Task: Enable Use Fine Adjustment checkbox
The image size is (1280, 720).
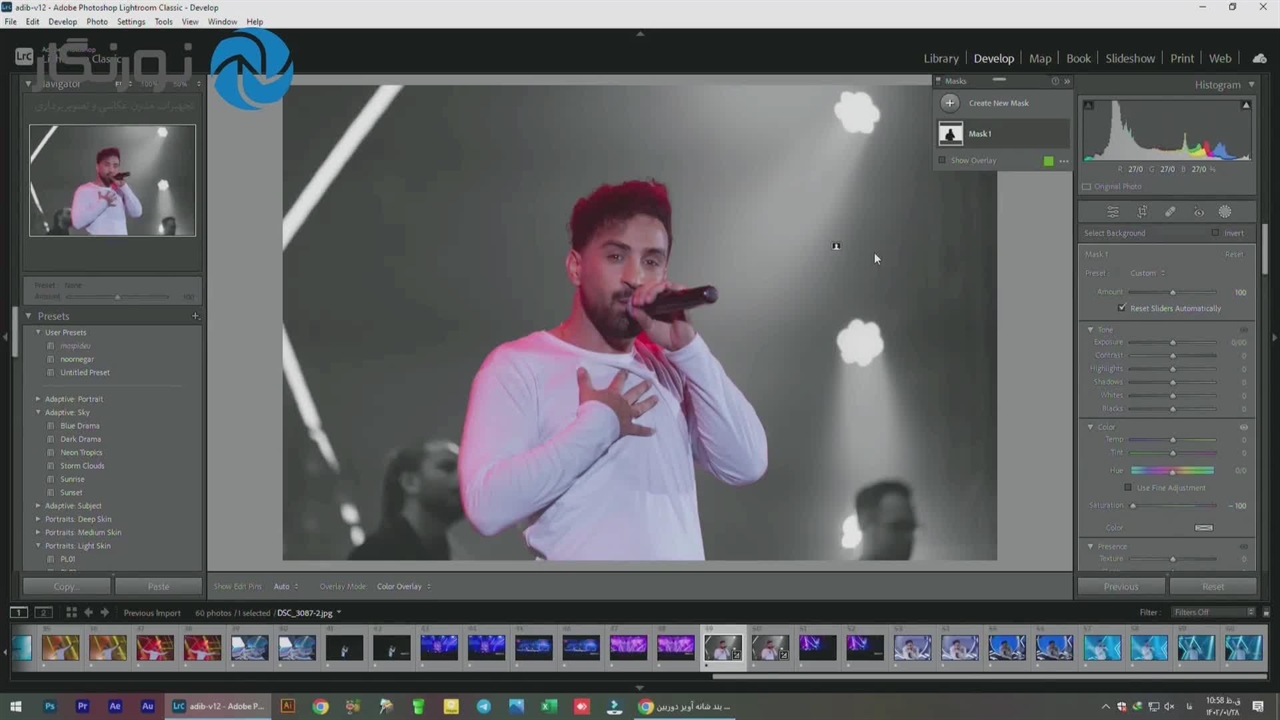Action: 1129,488
